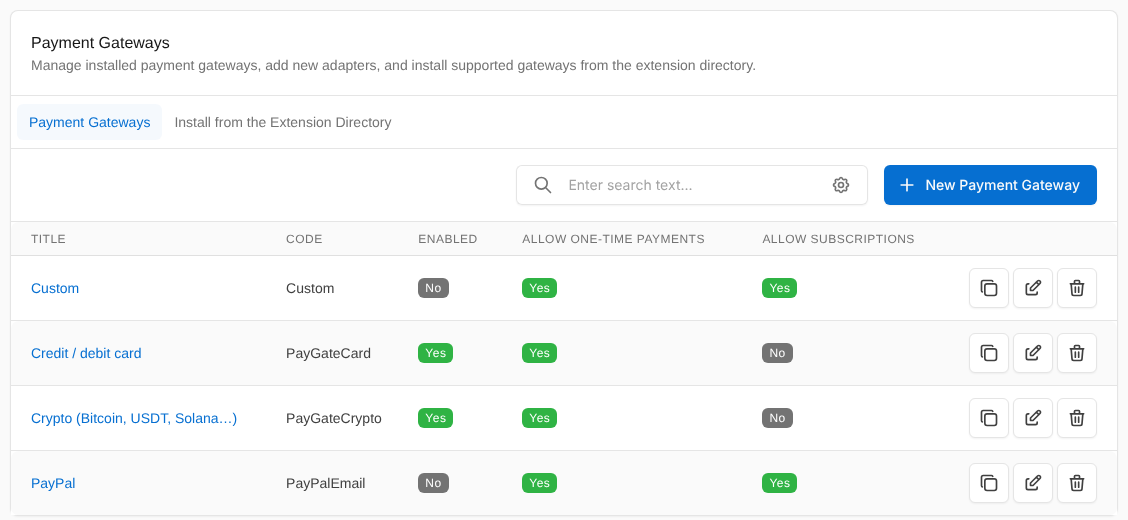Click the Payment Gateways page heading
The image size is (1128, 520).
coord(101,42)
